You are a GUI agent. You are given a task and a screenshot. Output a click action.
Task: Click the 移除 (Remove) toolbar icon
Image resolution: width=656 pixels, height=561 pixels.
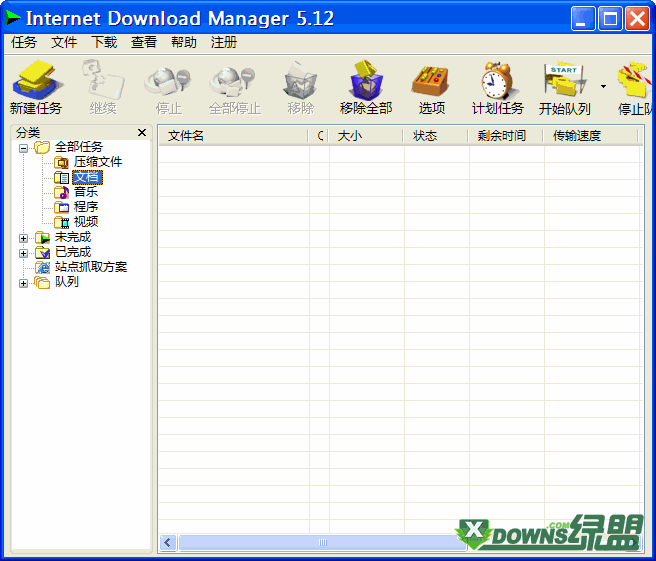coord(300,80)
